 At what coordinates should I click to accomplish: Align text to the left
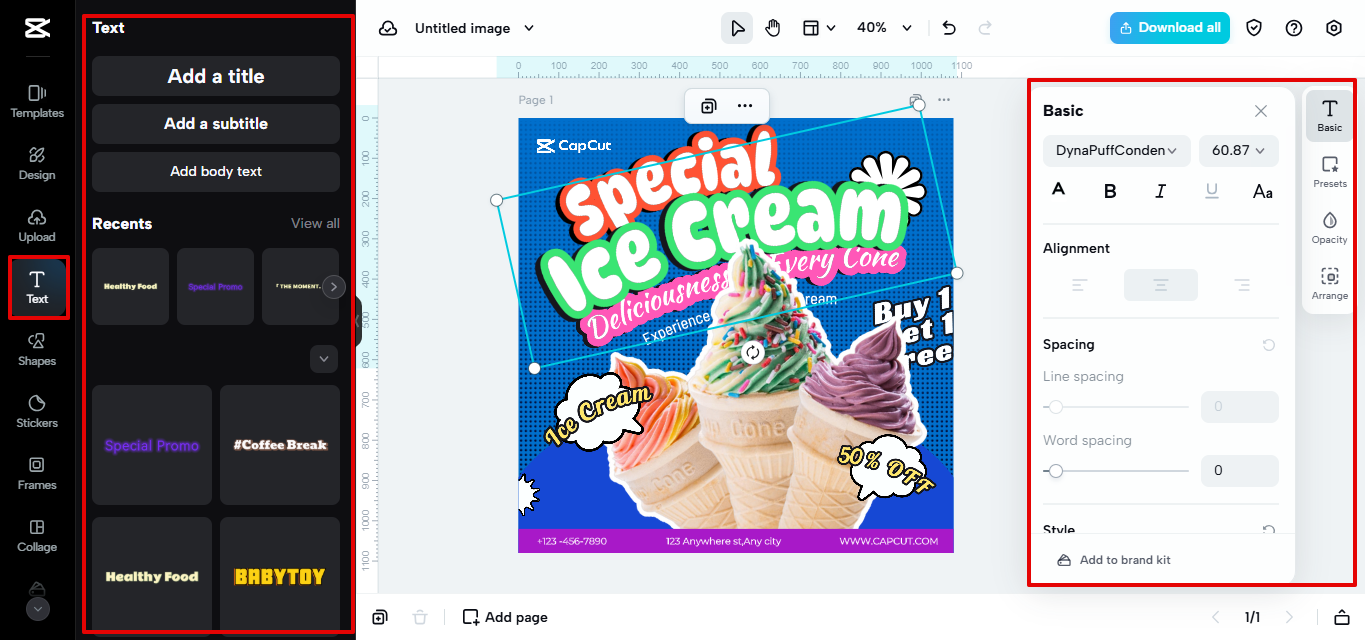1080,285
